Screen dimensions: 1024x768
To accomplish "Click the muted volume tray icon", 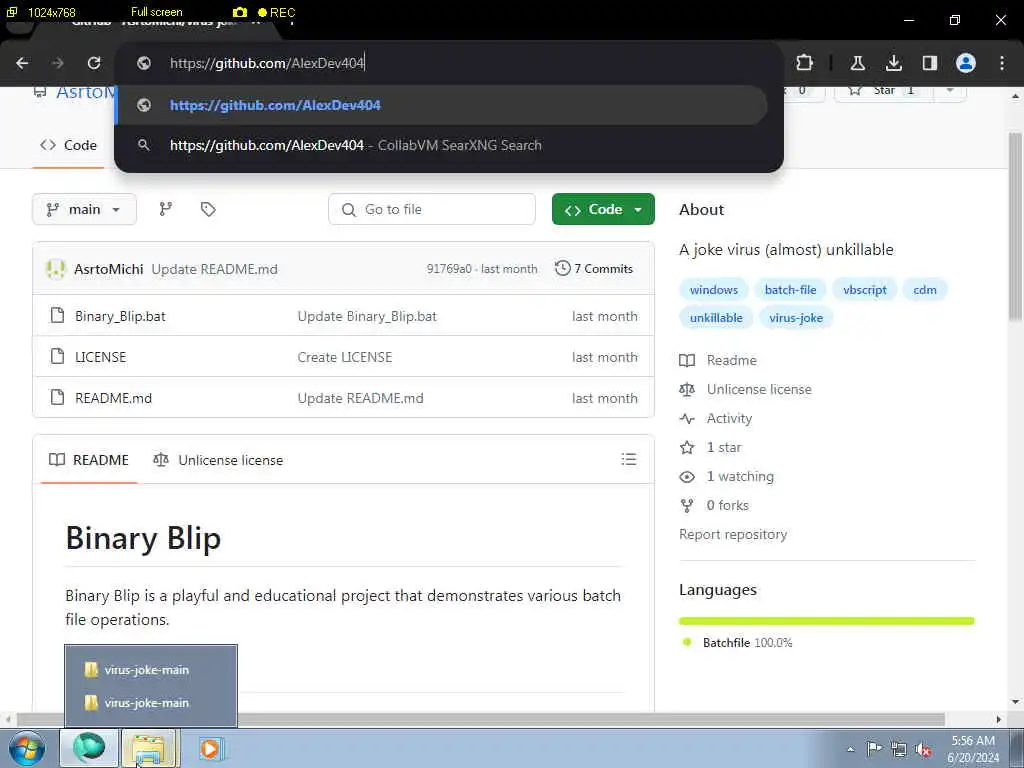I will pos(923,749).
